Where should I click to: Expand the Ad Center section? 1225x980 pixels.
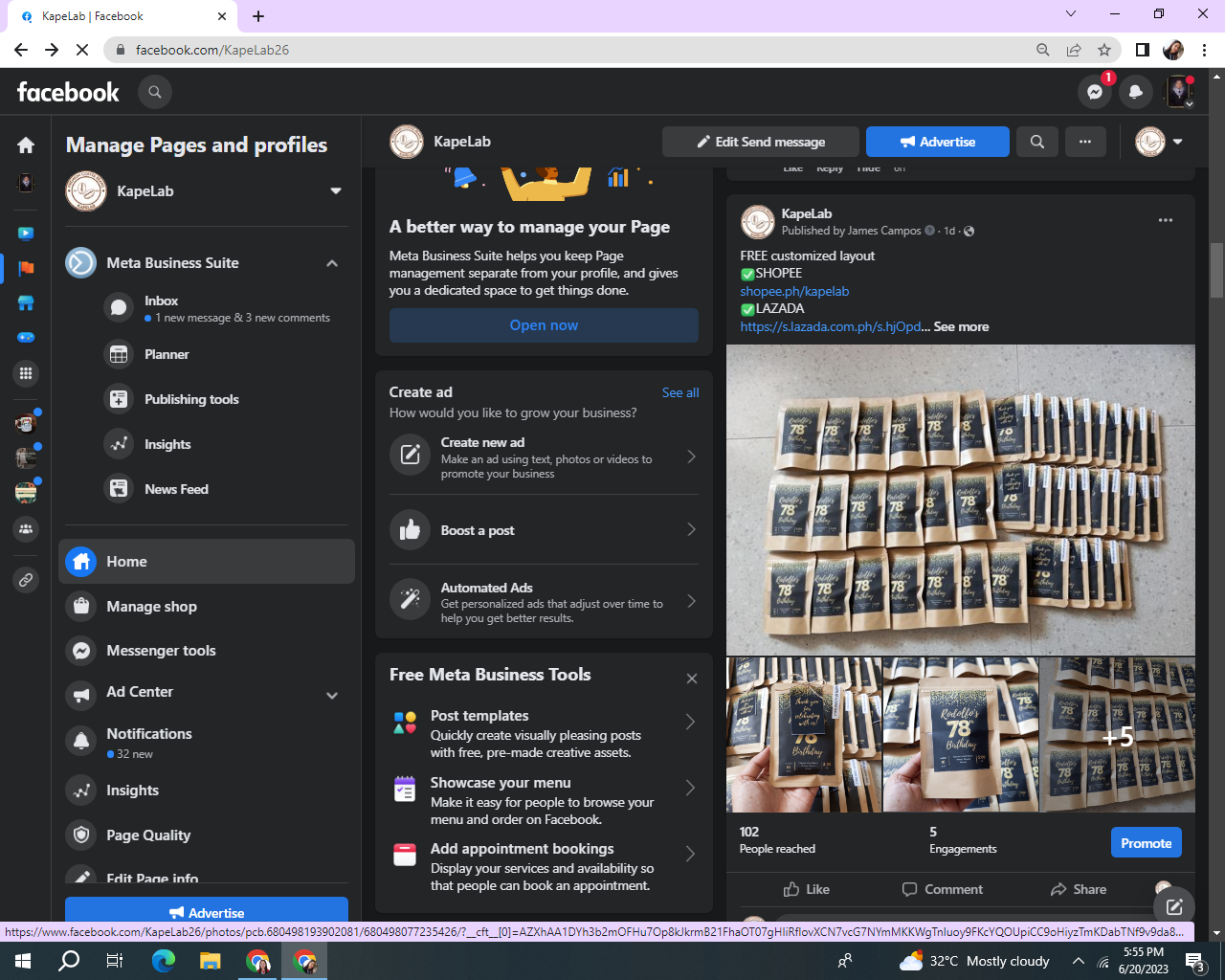click(332, 696)
